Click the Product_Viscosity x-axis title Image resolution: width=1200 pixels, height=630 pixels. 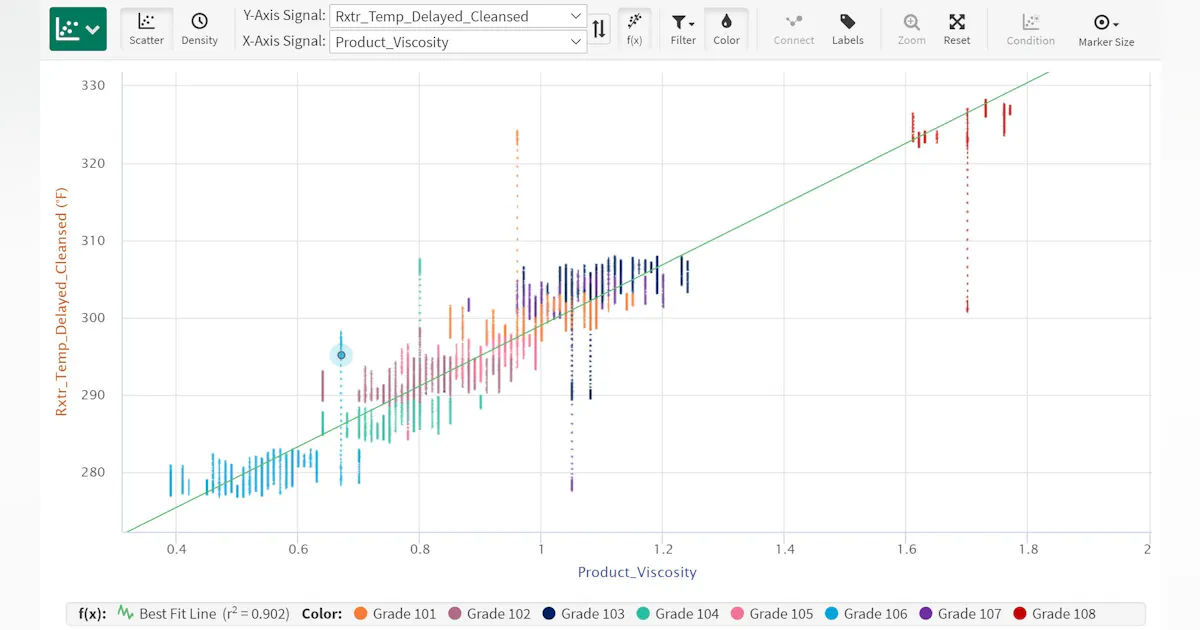click(x=637, y=572)
